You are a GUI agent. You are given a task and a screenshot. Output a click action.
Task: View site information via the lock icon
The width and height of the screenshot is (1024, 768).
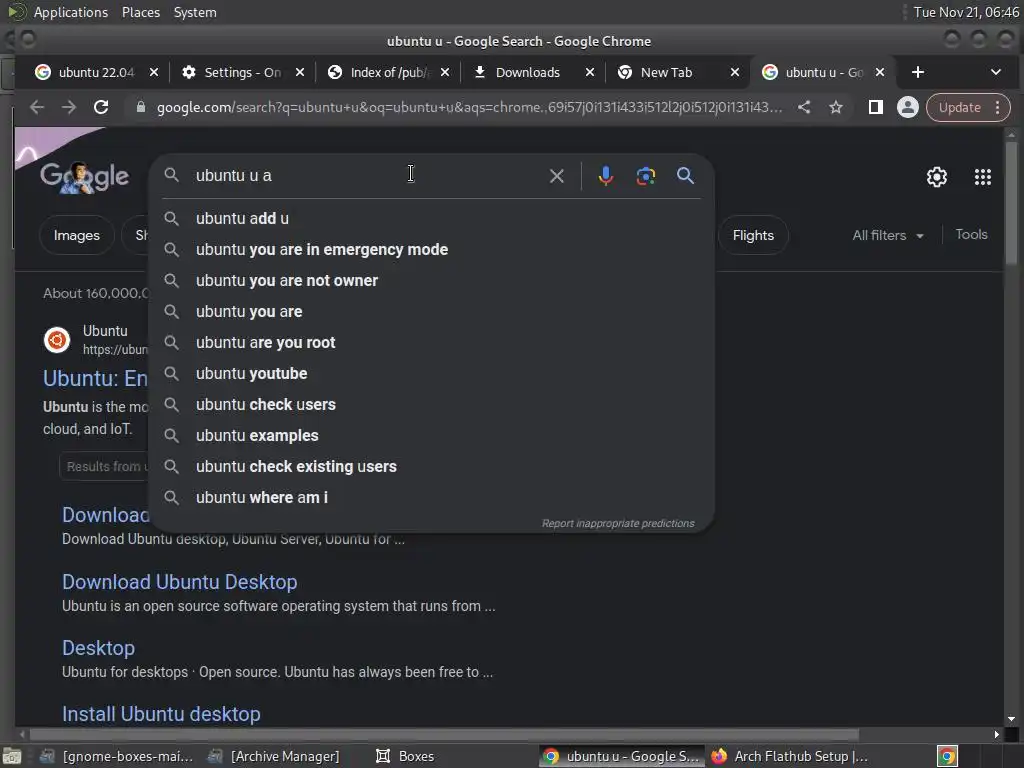click(140, 107)
